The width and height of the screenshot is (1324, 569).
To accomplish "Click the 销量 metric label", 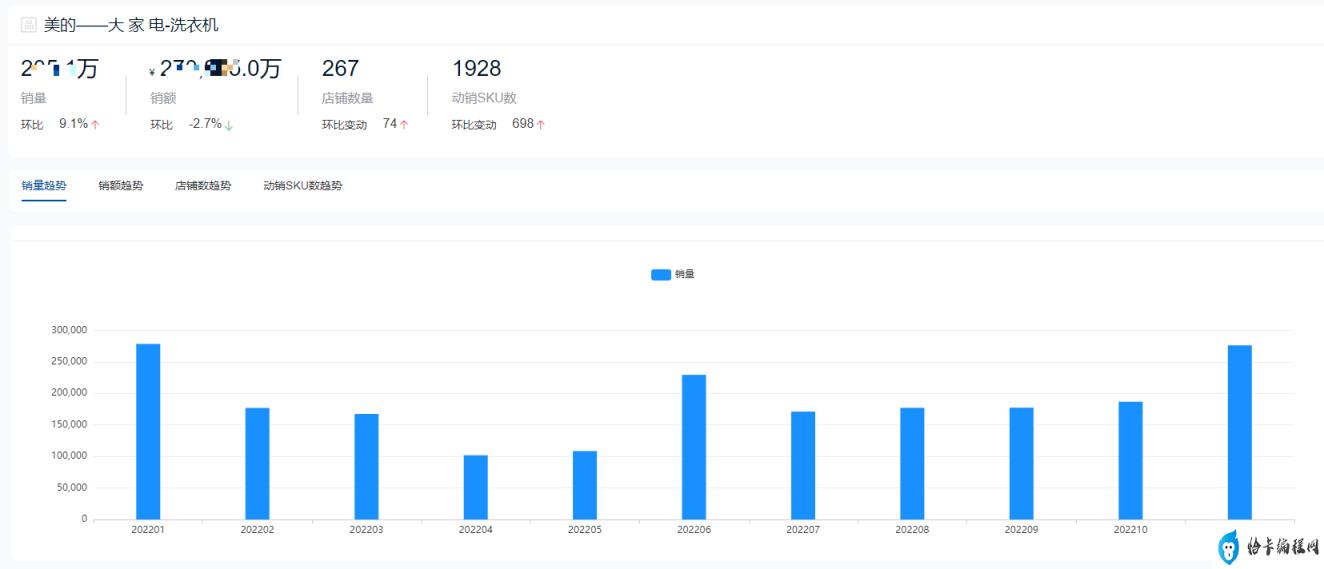I will click(x=34, y=98).
